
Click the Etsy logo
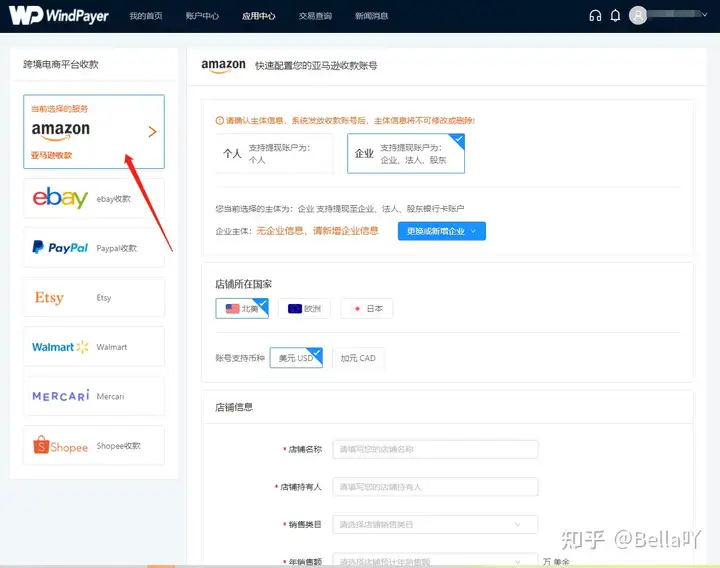click(49, 298)
